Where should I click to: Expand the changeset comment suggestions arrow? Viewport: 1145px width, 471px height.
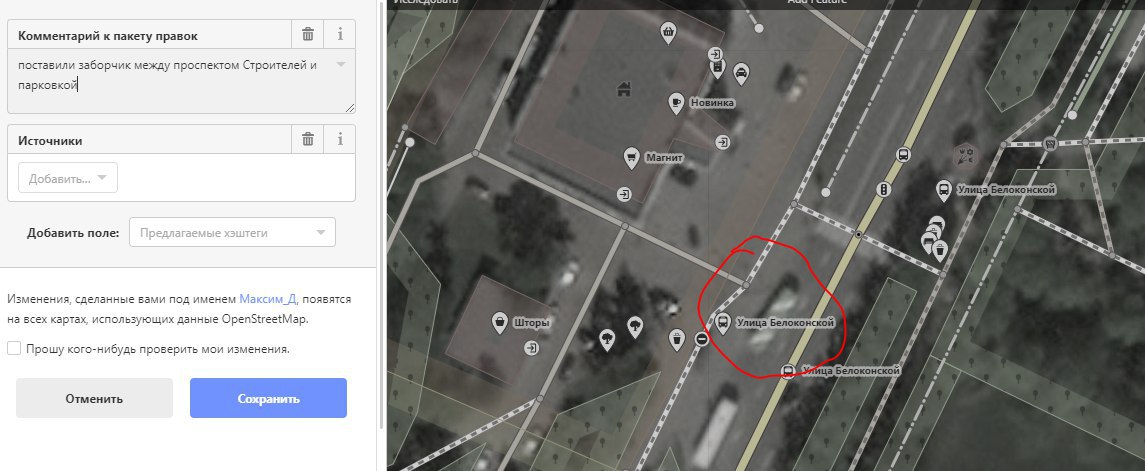point(340,64)
